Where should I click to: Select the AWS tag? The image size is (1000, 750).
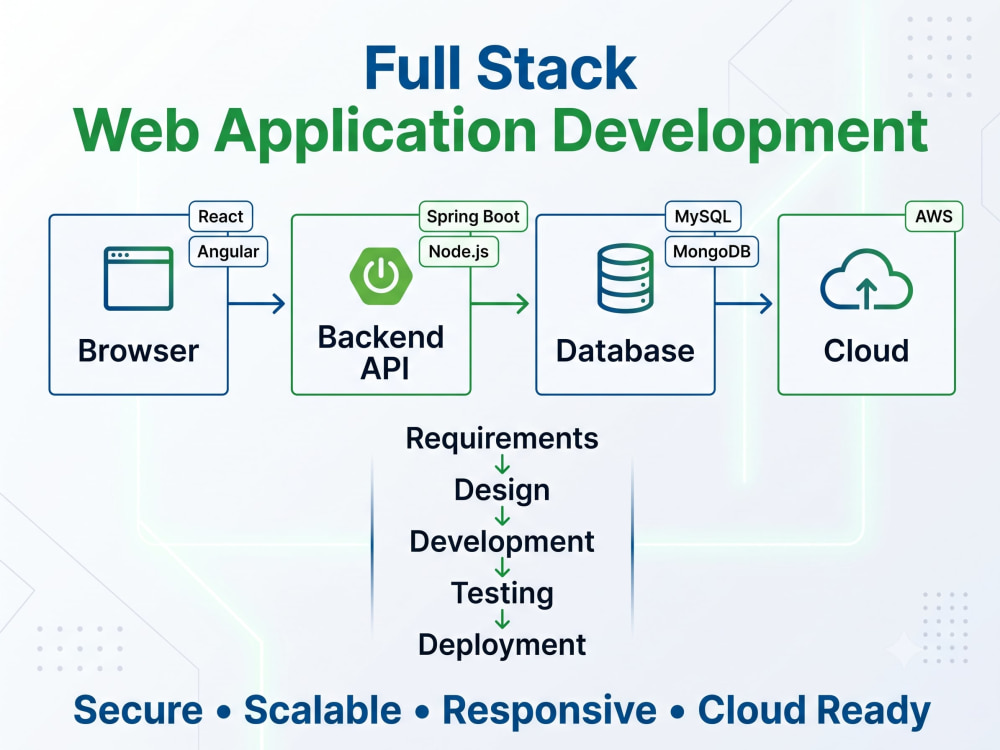pyautogui.click(x=934, y=216)
